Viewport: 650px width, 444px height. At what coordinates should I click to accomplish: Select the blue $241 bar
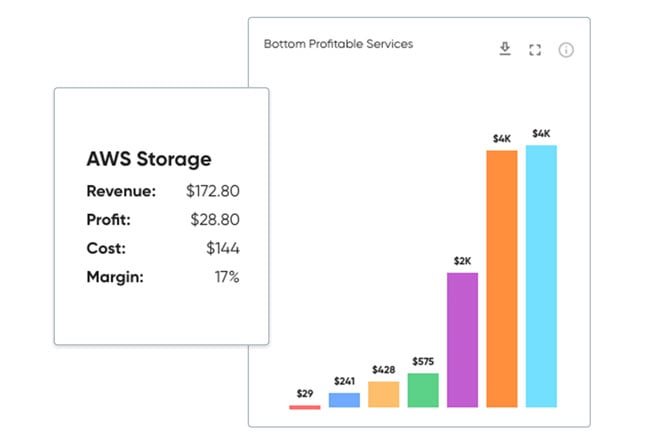coord(344,400)
